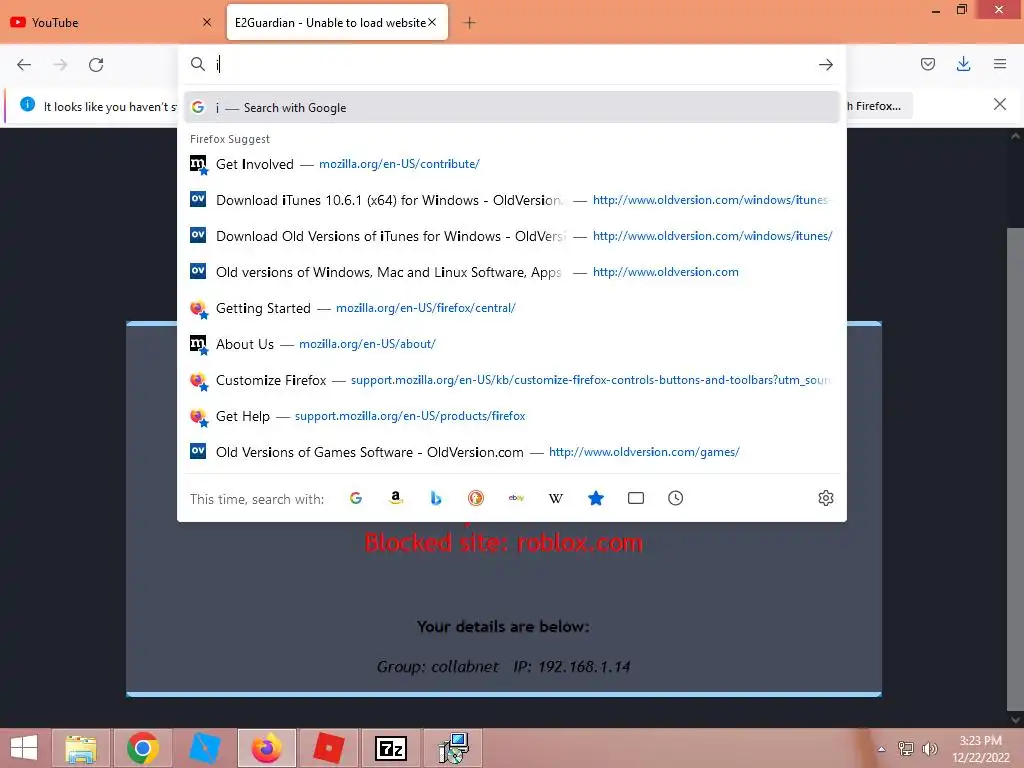Click the forward navigation arrow
Viewport: 1024px width, 768px height.
point(60,65)
